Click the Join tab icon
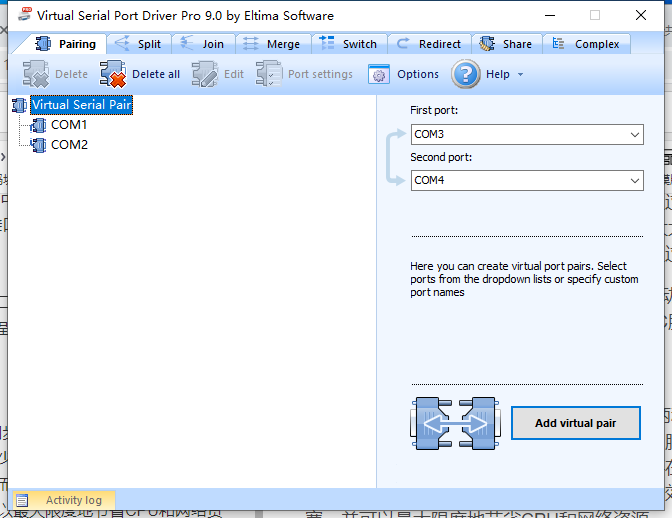Viewport: 672px width, 518px height. [x=186, y=43]
